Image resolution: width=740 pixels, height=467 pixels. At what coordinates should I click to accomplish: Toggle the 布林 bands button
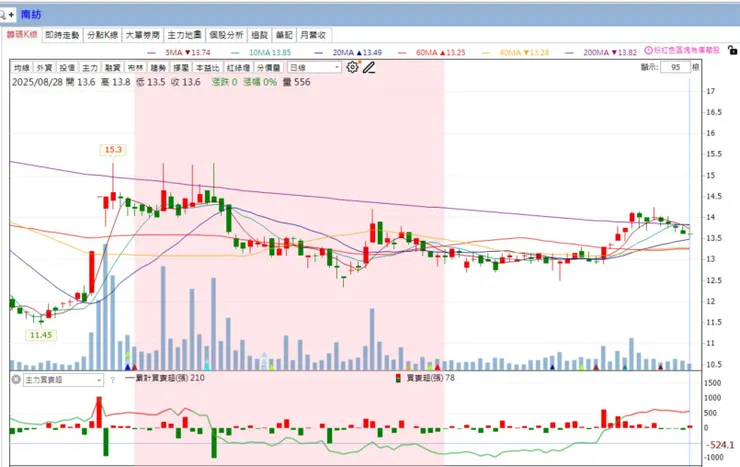tap(135, 68)
